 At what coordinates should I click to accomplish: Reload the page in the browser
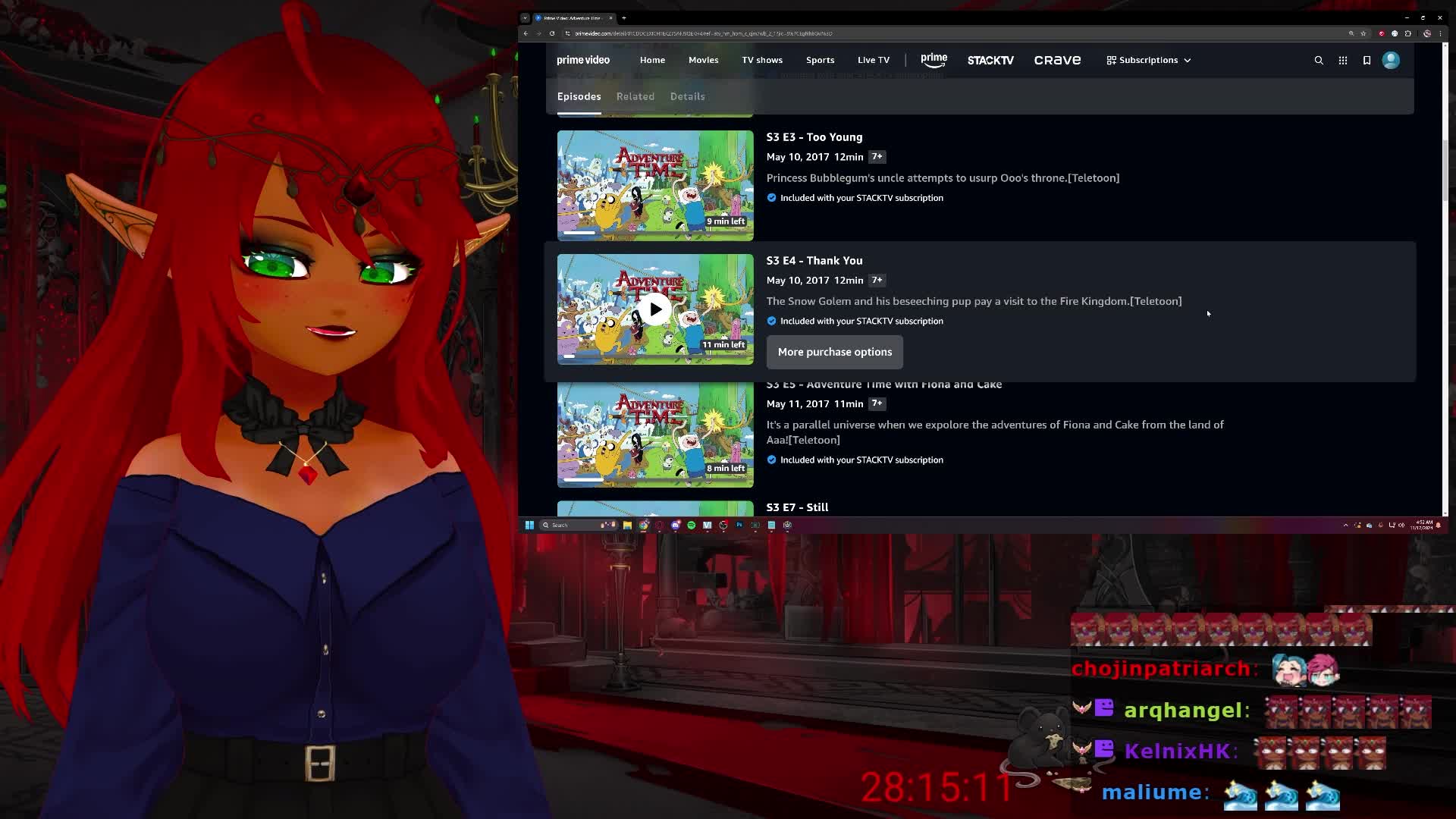click(x=552, y=33)
